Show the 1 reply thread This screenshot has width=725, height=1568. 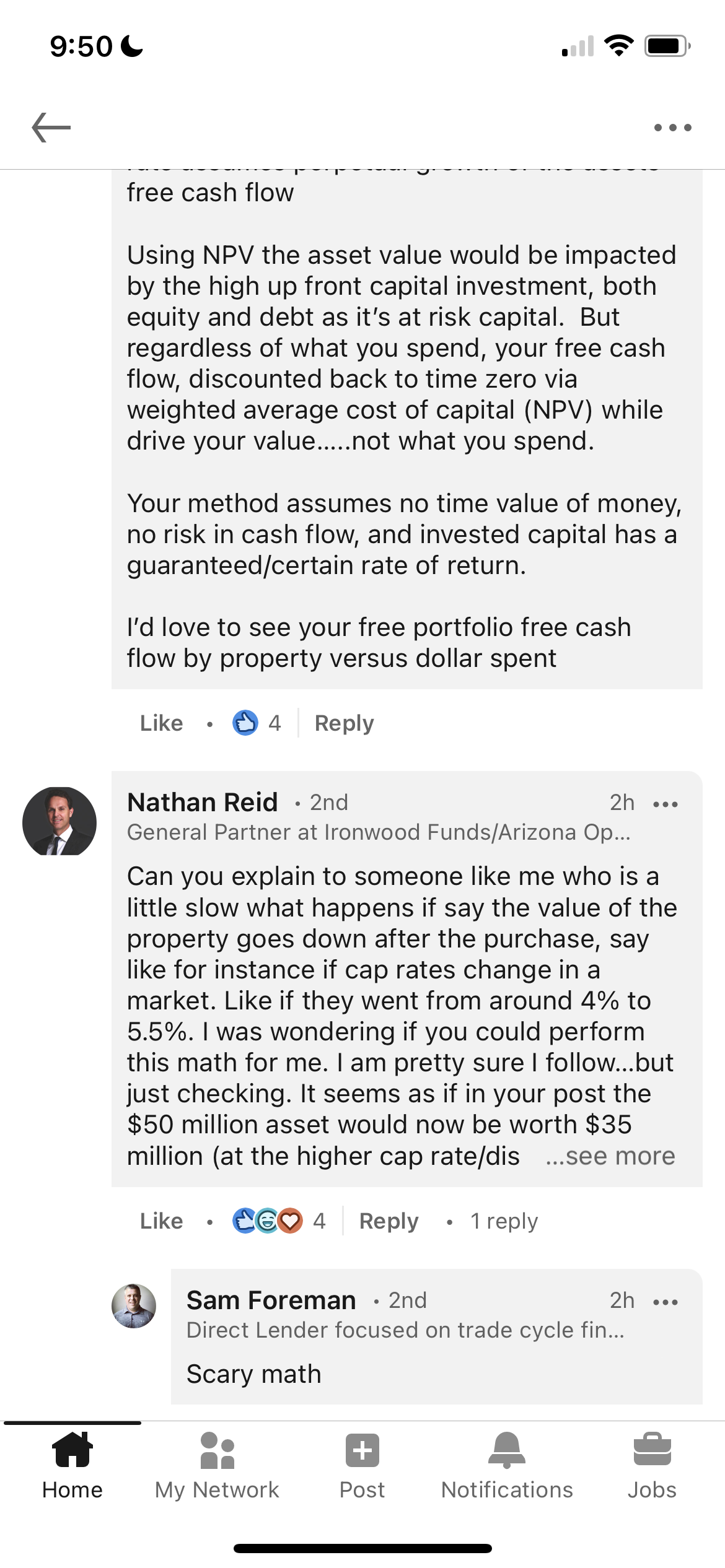(x=504, y=1221)
